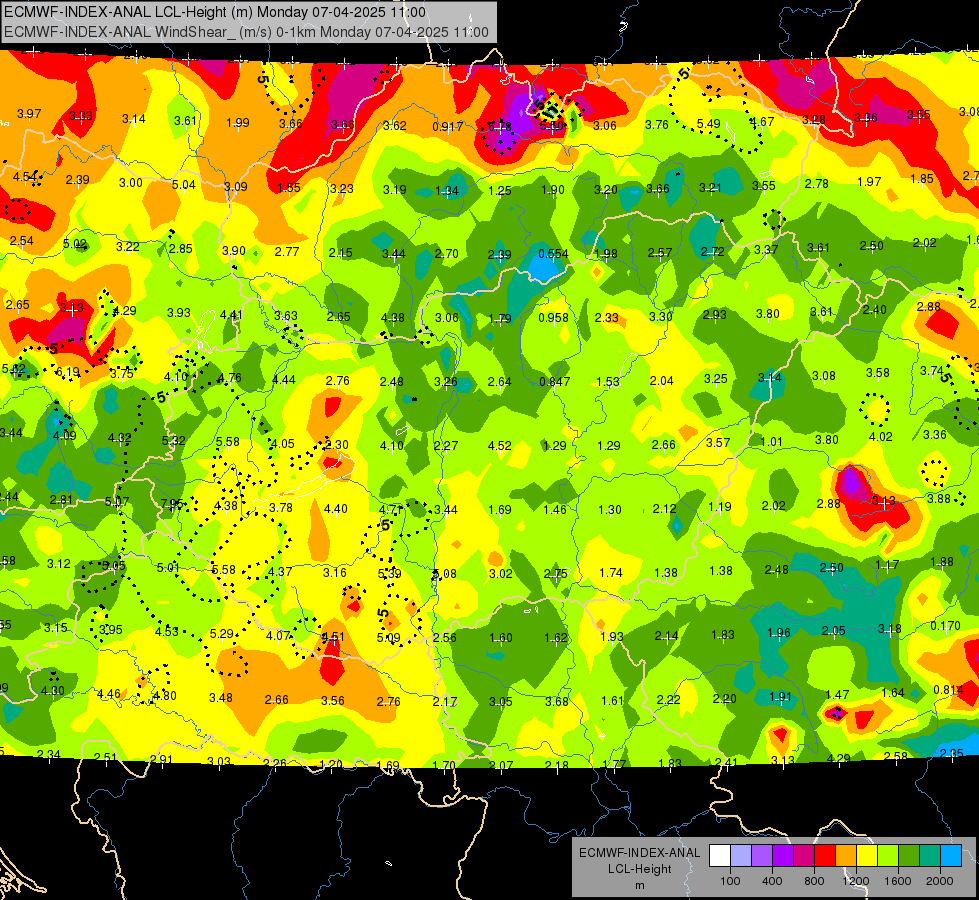Click the LCL-Height (m) header title line

pyautogui.click(x=215, y=12)
